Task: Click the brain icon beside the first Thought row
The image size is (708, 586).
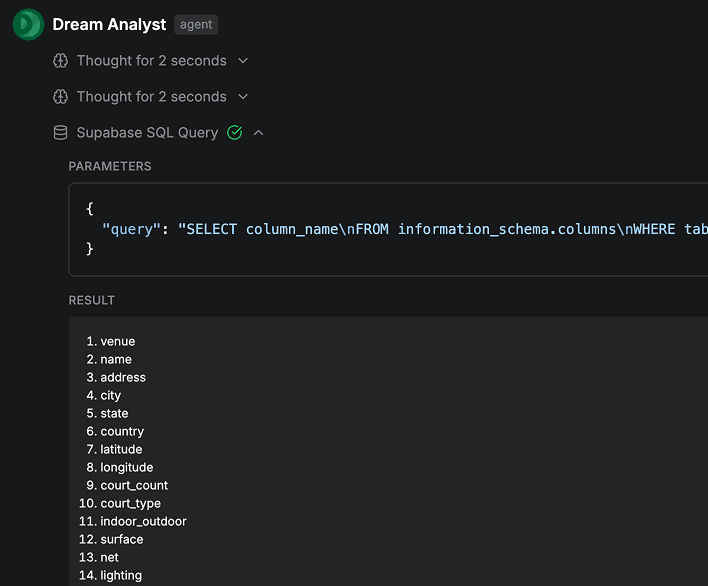Action: click(x=61, y=60)
